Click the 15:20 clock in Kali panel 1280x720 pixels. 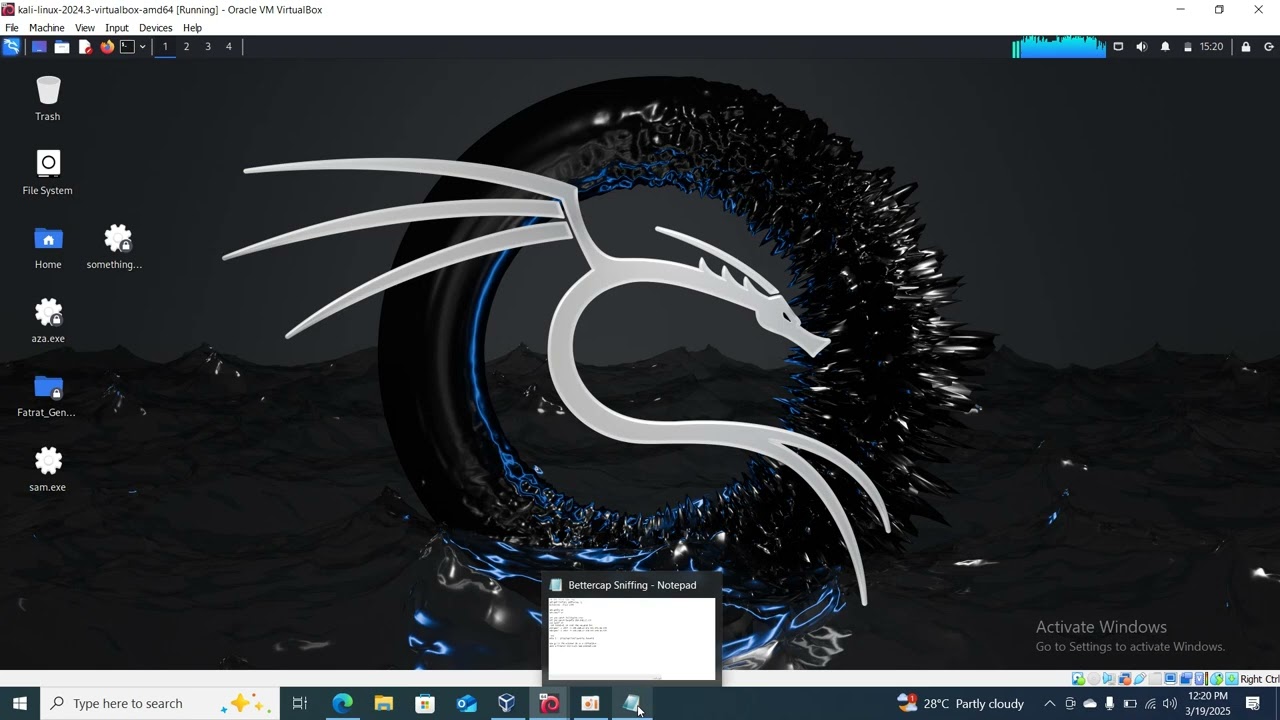1211,47
